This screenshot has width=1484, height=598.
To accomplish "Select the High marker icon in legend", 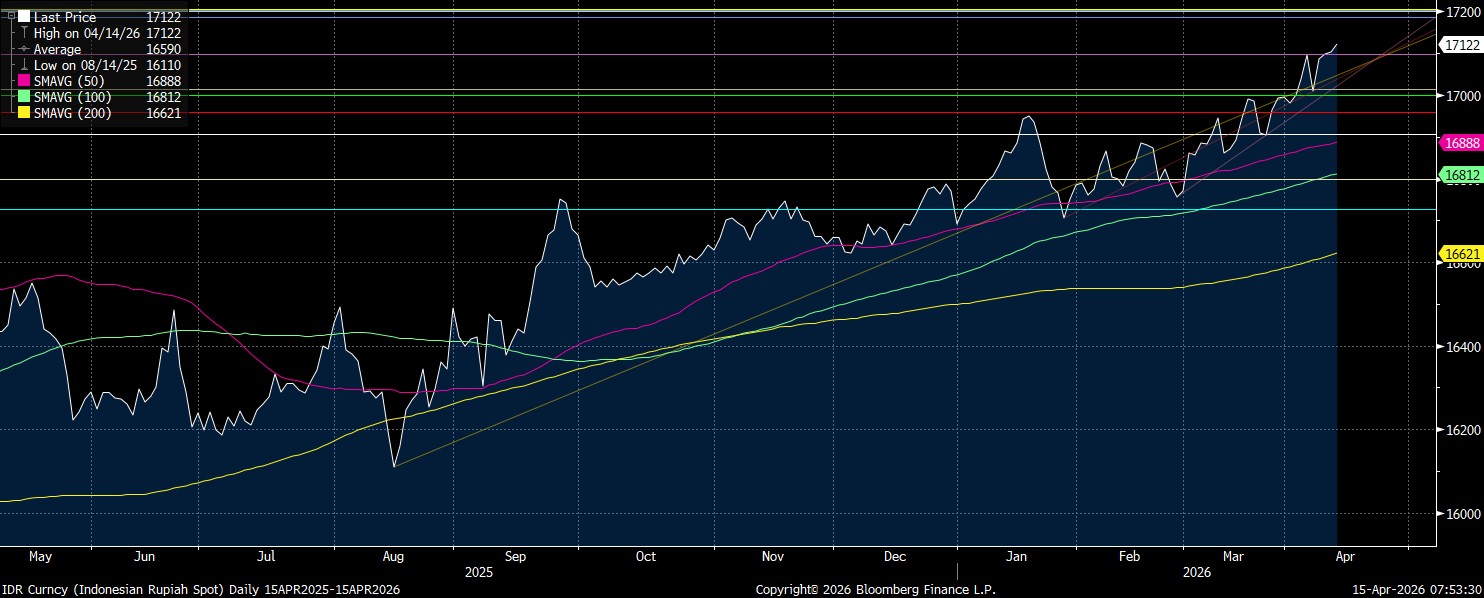I will pos(24,33).
